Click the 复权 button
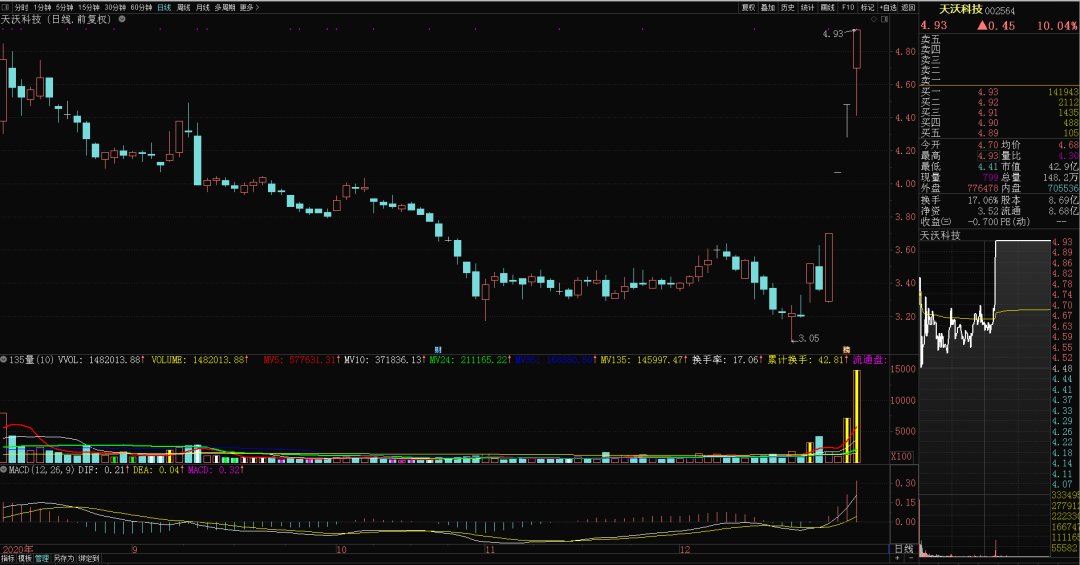The height and width of the screenshot is (565, 1080). pyautogui.click(x=748, y=8)
